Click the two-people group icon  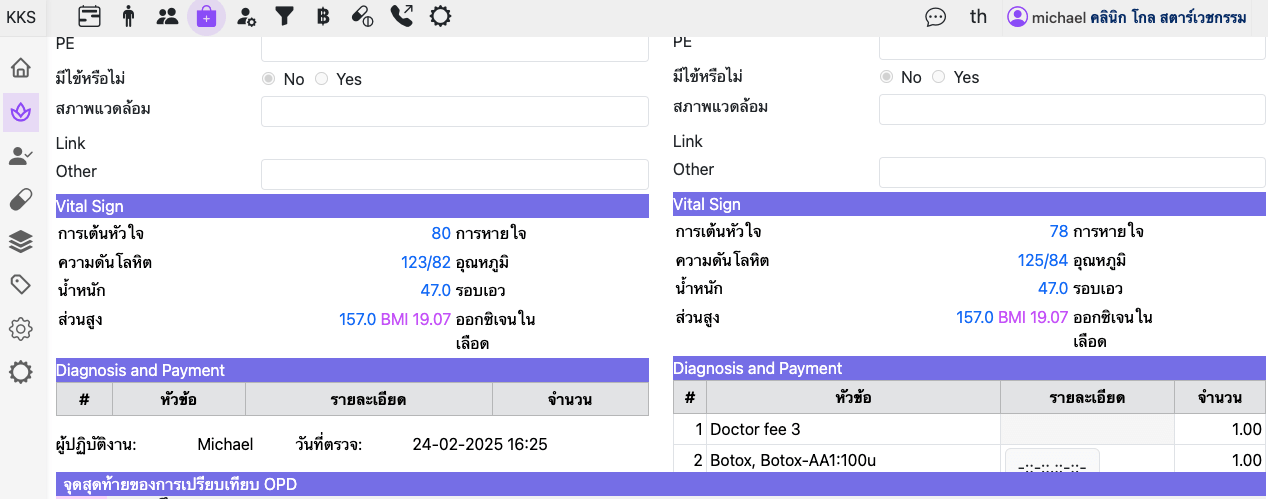point(167,16)
